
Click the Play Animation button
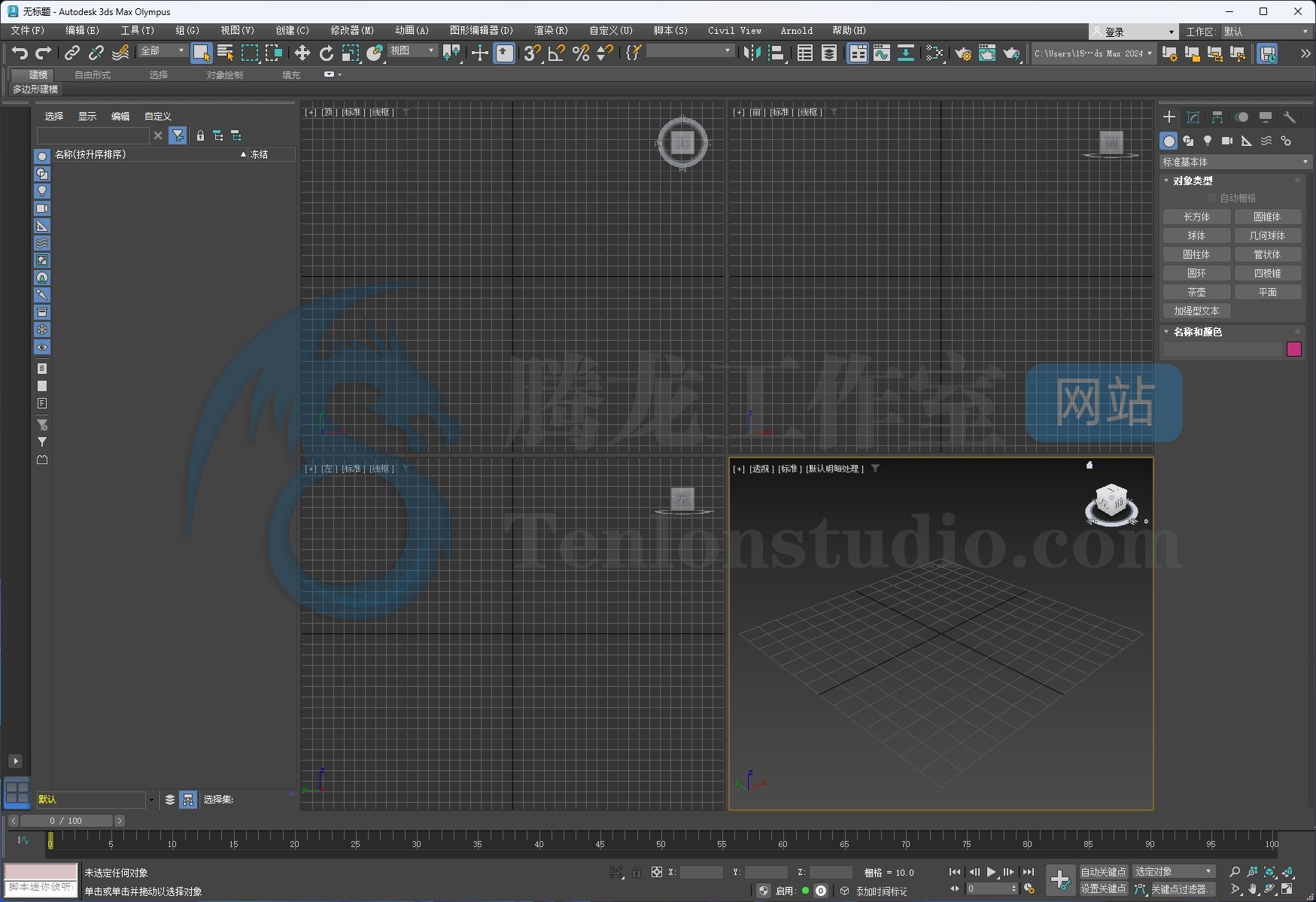tap(991, 872)
